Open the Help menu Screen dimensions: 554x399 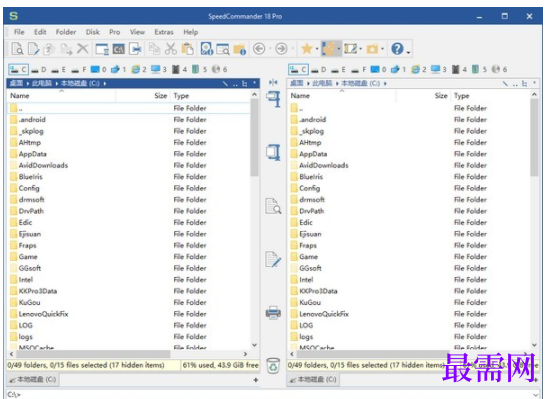[x=190, y=32]
